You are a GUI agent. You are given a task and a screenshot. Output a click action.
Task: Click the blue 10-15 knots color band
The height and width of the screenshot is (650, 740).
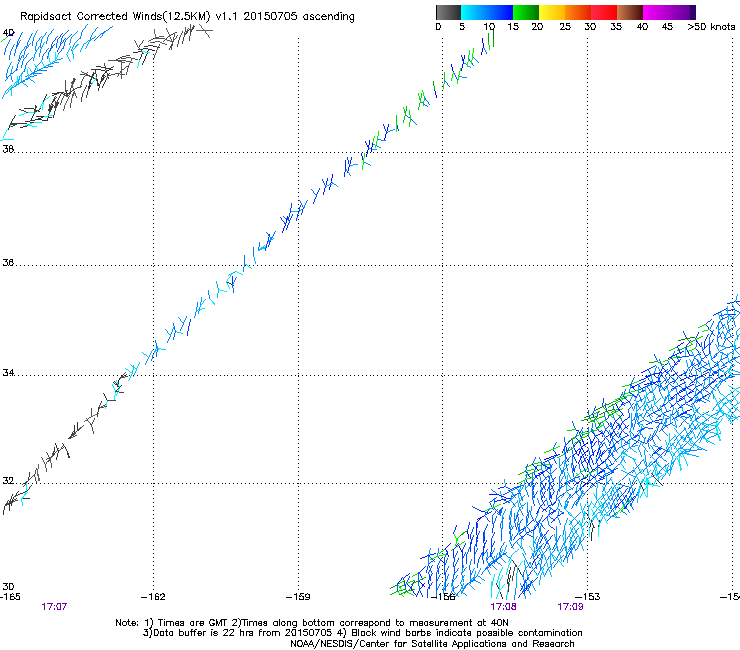[x=500, y=12]
